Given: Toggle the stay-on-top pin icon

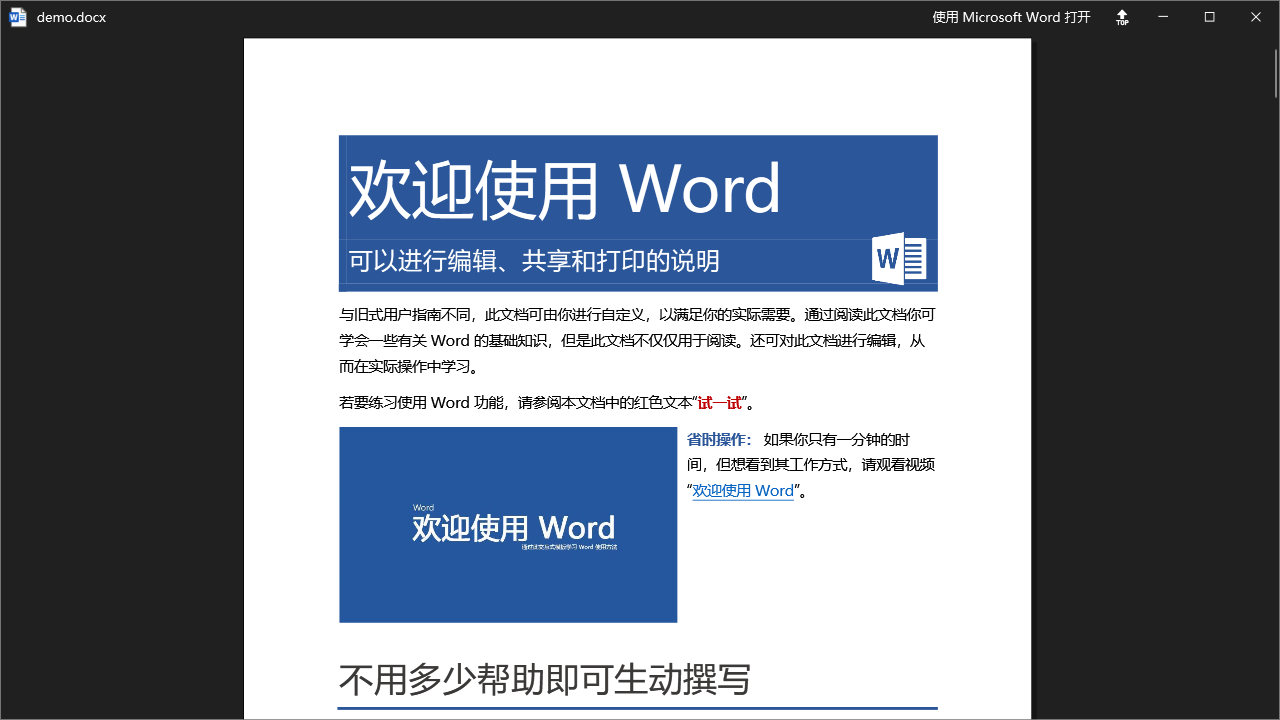Looking at the screenshot, I should click(x=1122, y=17).
